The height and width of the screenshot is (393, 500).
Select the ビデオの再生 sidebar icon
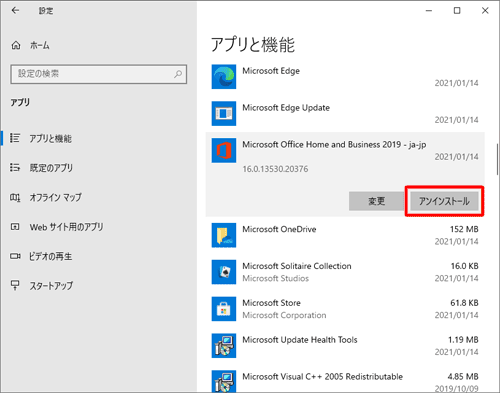[15, 256]
